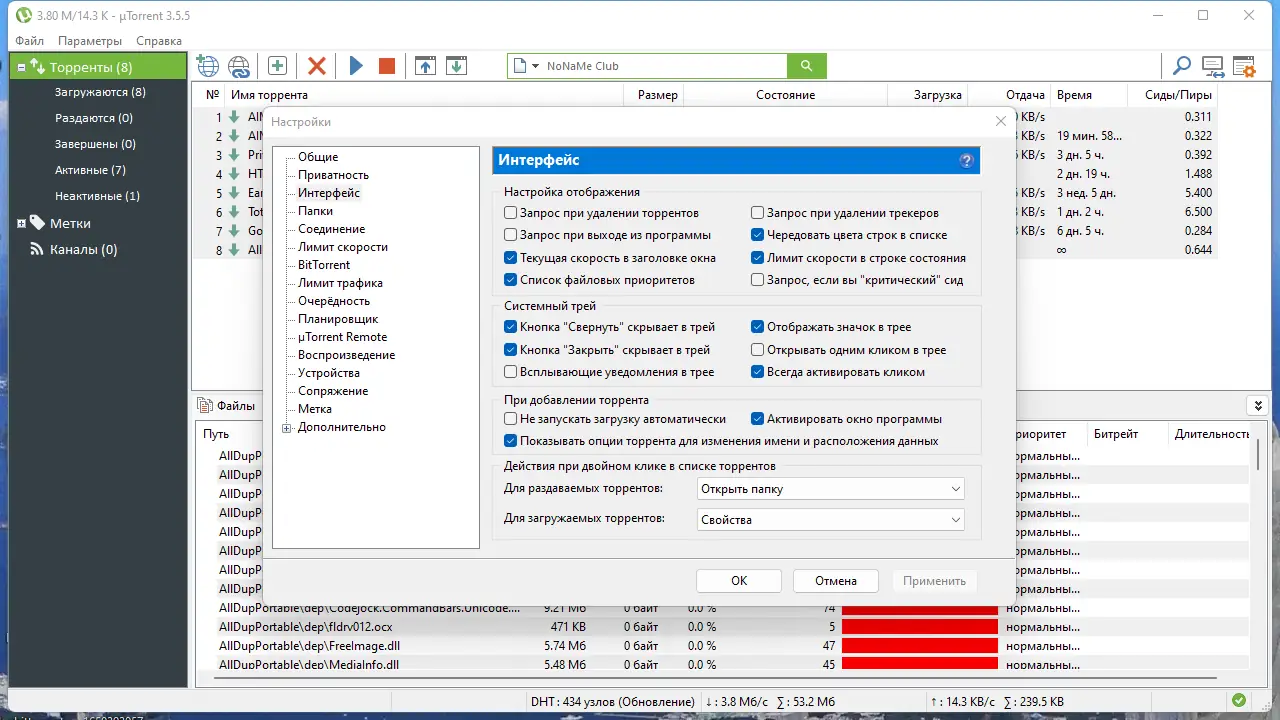Click the chevron button above the files panel

pos(1257,405)
